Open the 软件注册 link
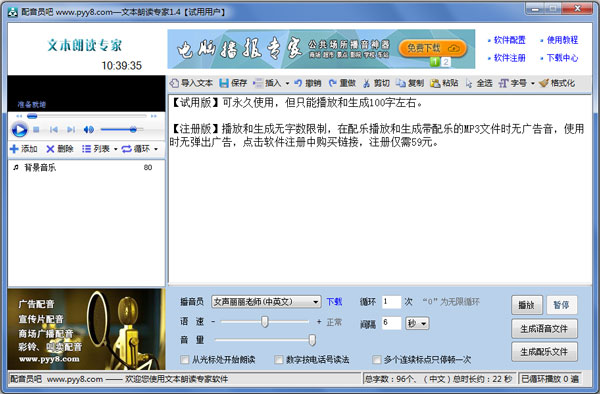Image resolution: width=600 pixels, height=394 pixels. coord(509,58)
